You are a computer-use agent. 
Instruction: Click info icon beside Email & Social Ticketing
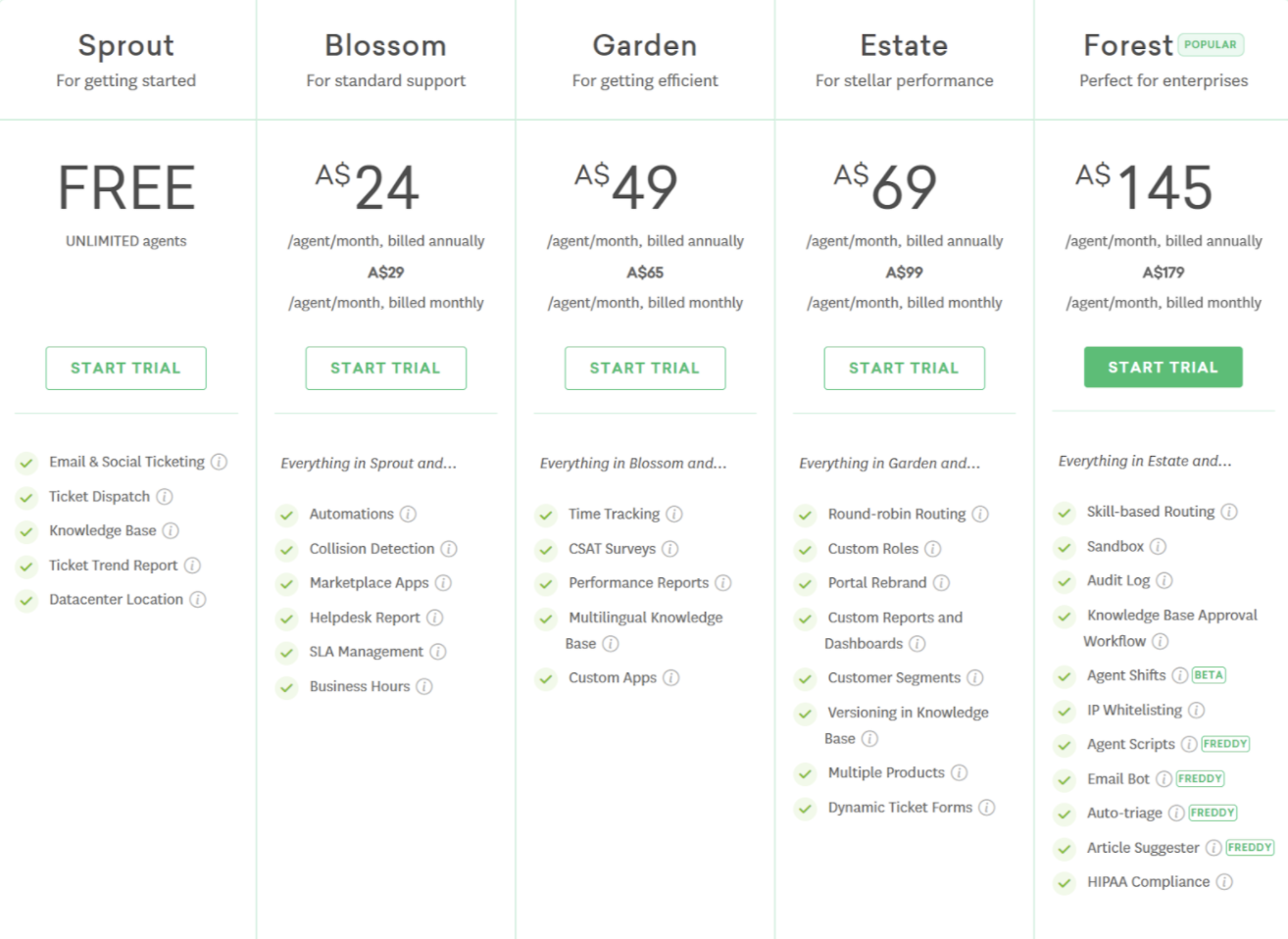coord(220,462)
